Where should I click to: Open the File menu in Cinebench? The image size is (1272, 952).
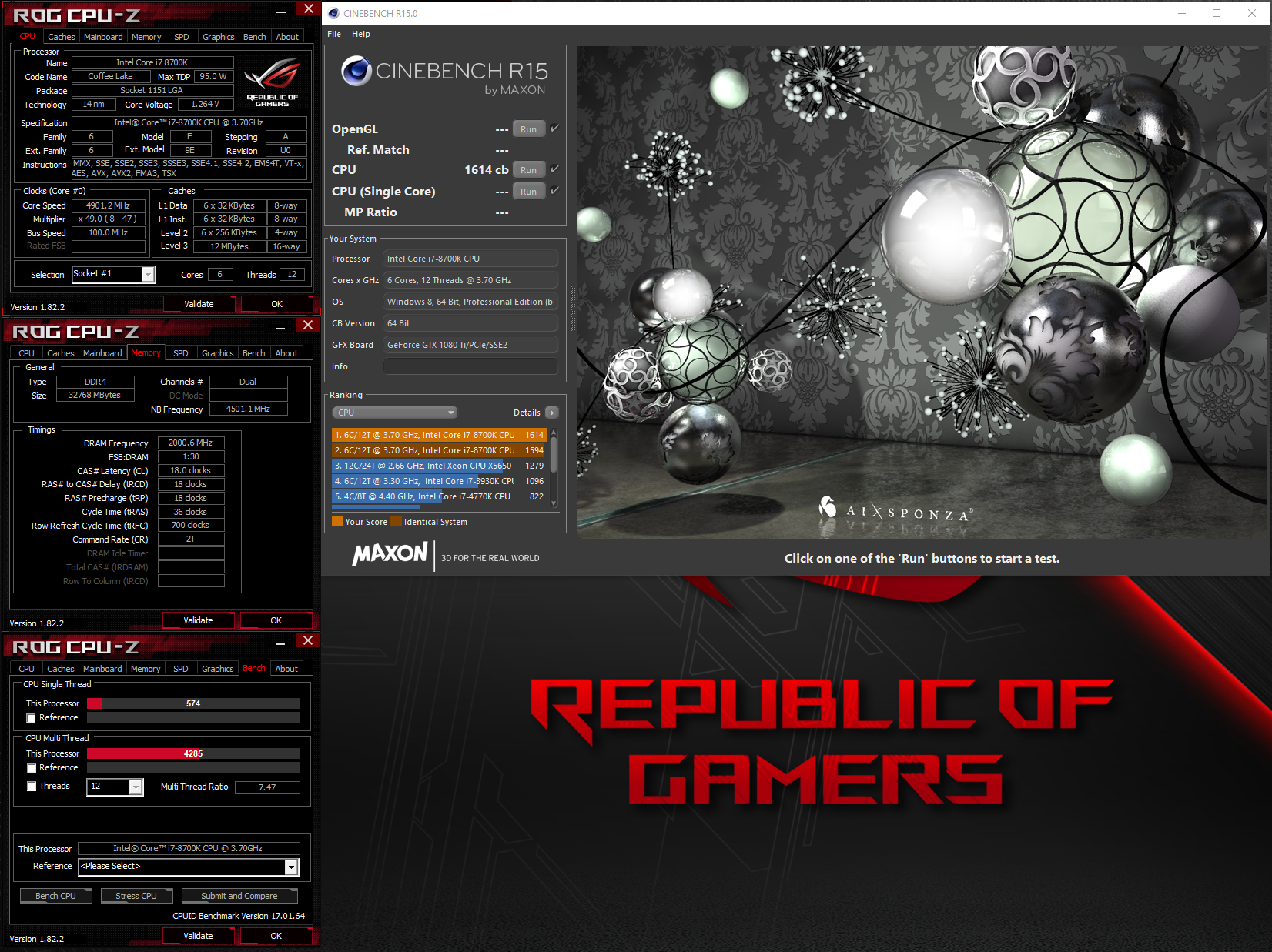334,34
